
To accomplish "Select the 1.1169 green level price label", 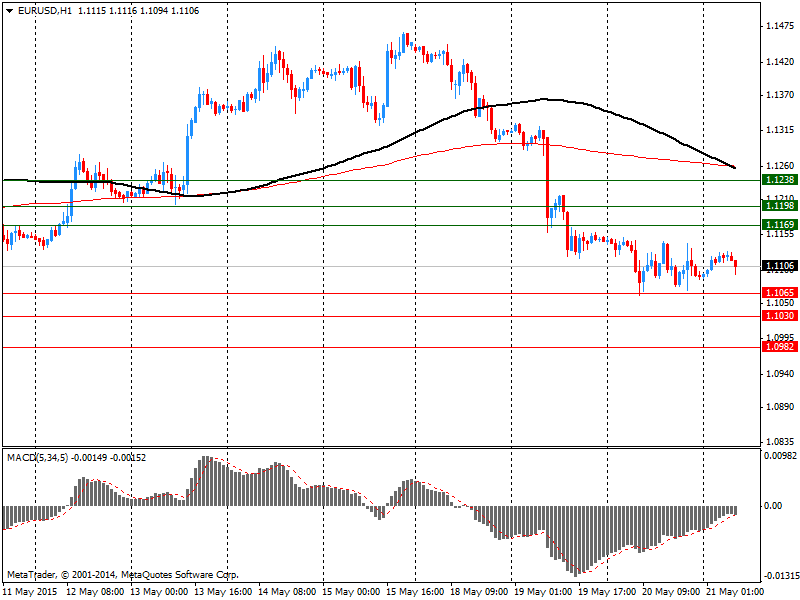I will click(x=779, y=224).
